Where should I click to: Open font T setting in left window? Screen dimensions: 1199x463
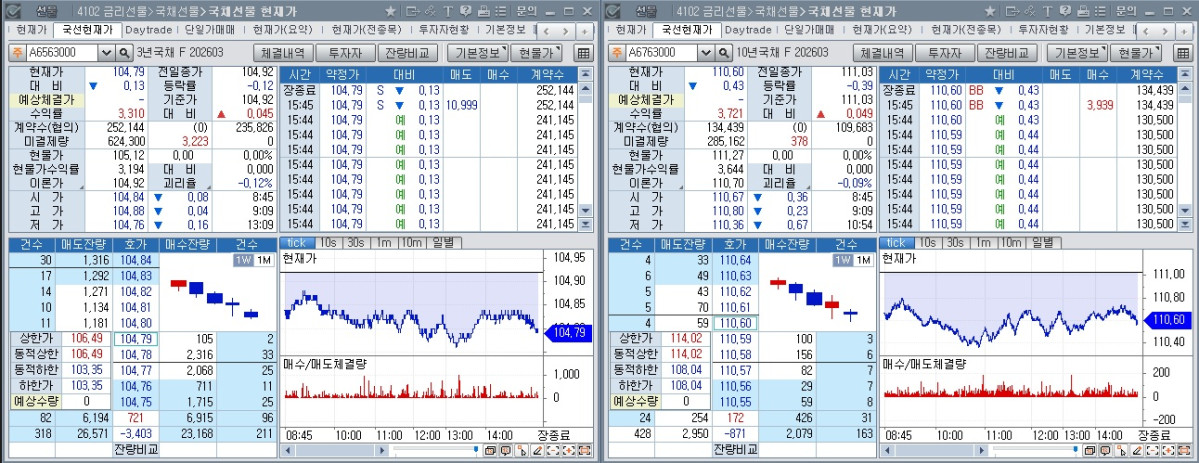tap(448, 11)
